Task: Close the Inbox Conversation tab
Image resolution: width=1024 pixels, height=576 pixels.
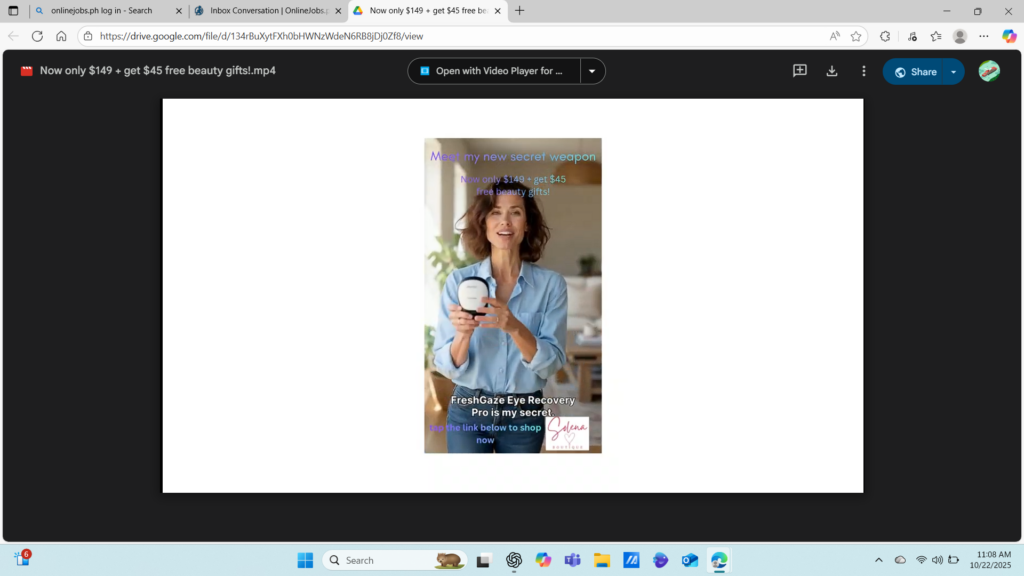Action: pos(338,11)
